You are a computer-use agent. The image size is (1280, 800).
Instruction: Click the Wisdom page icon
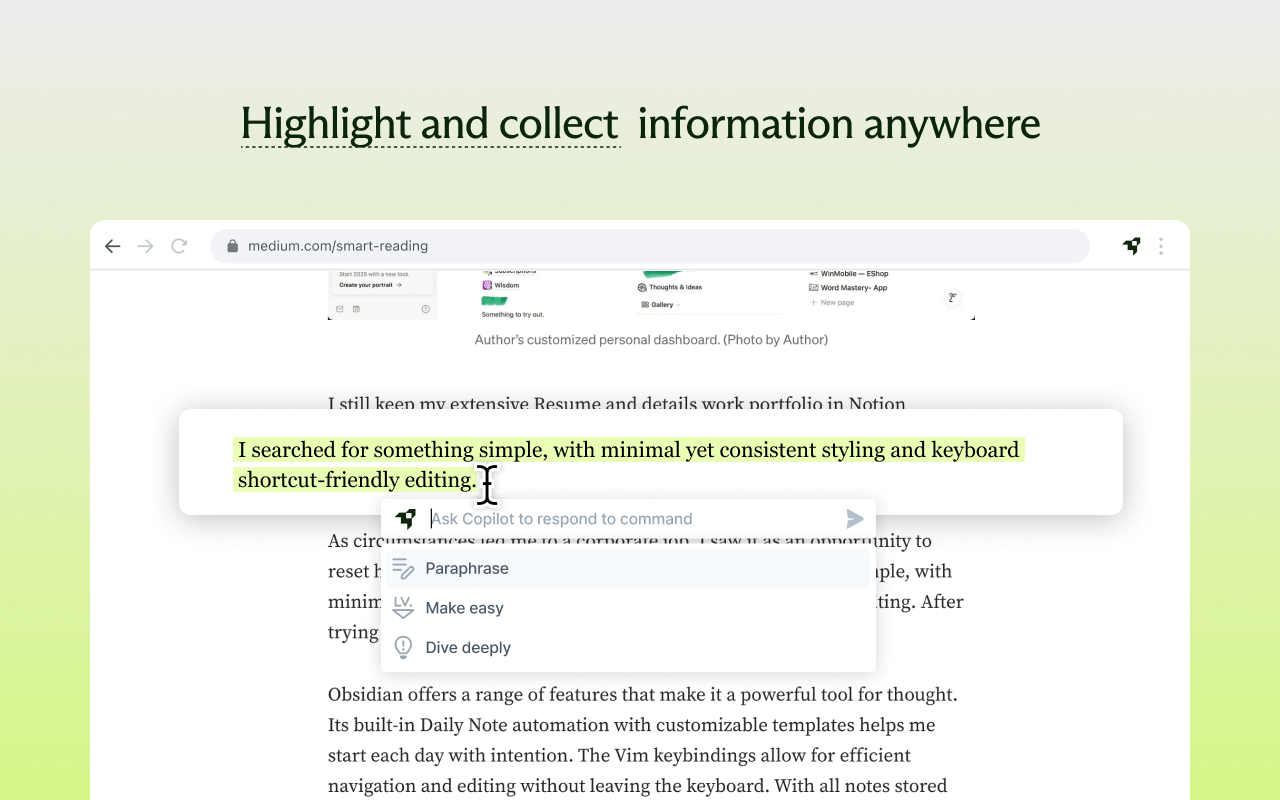click(487, 285)
